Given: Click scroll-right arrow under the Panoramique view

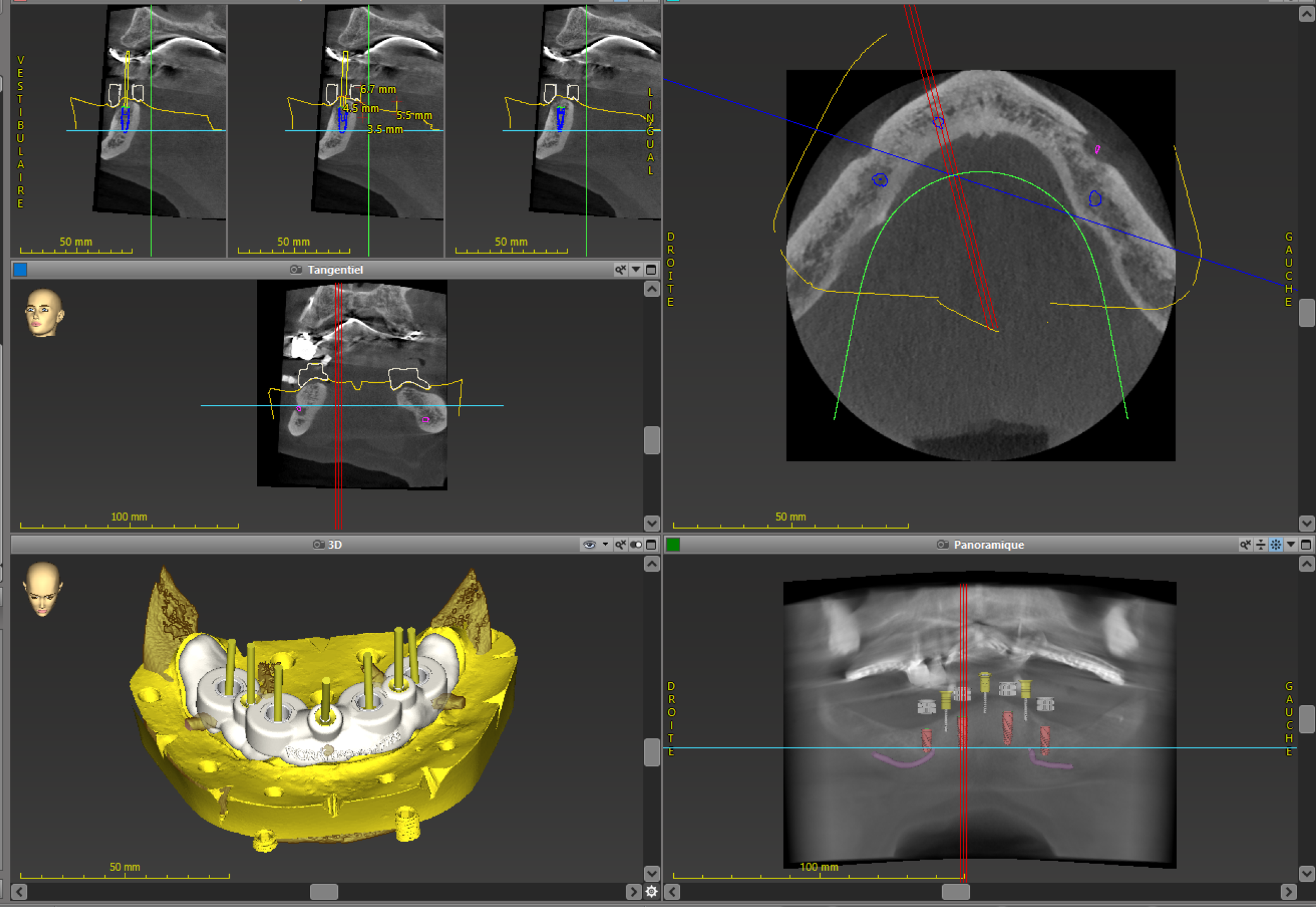Looking at the screenshot, I should [1288, 891].
